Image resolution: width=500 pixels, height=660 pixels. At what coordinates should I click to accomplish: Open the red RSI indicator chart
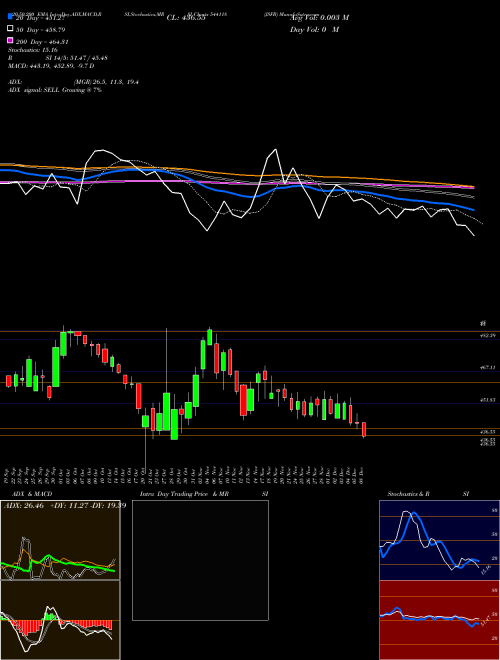(x=439, y=620)
